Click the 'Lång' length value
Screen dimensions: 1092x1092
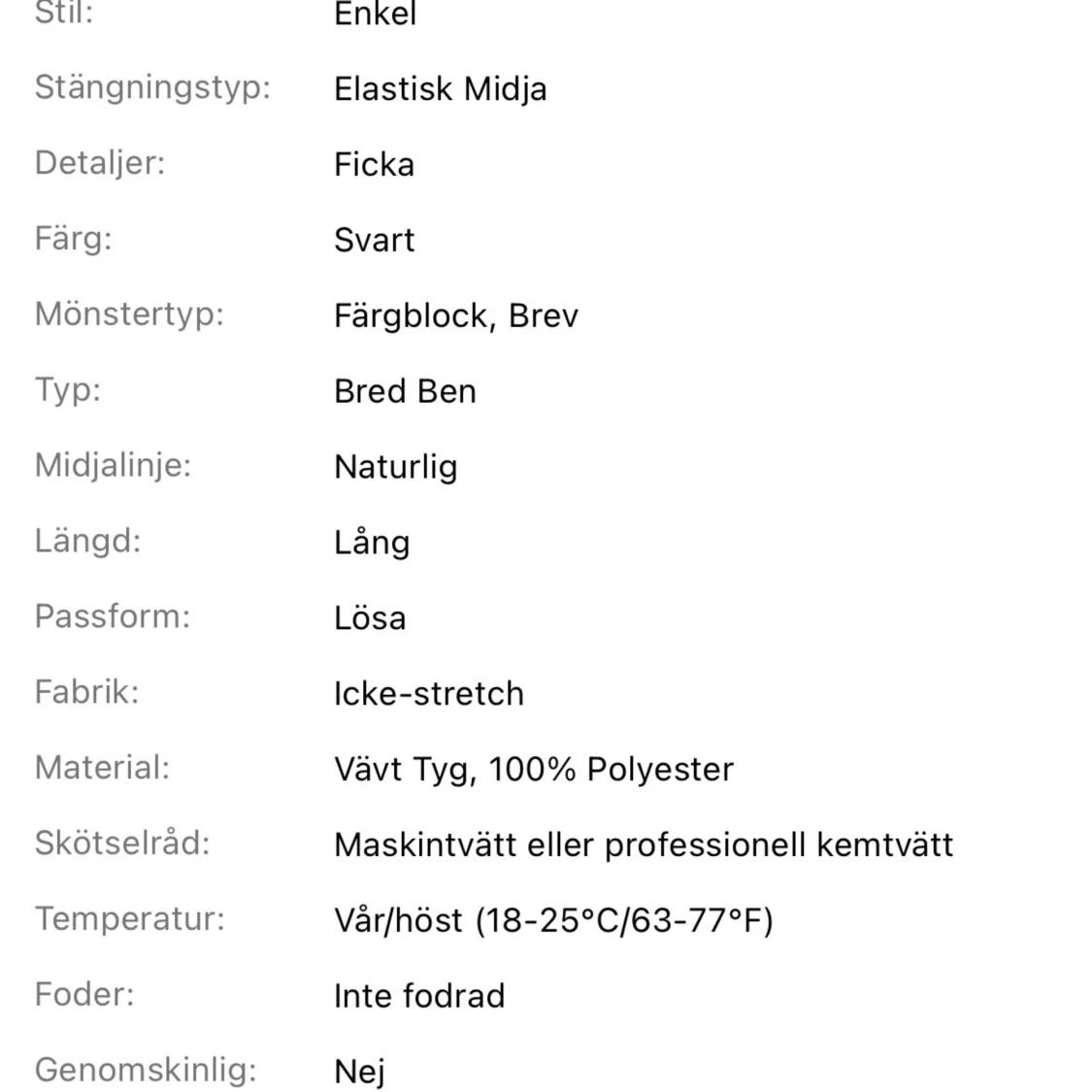tap(372, 543)
